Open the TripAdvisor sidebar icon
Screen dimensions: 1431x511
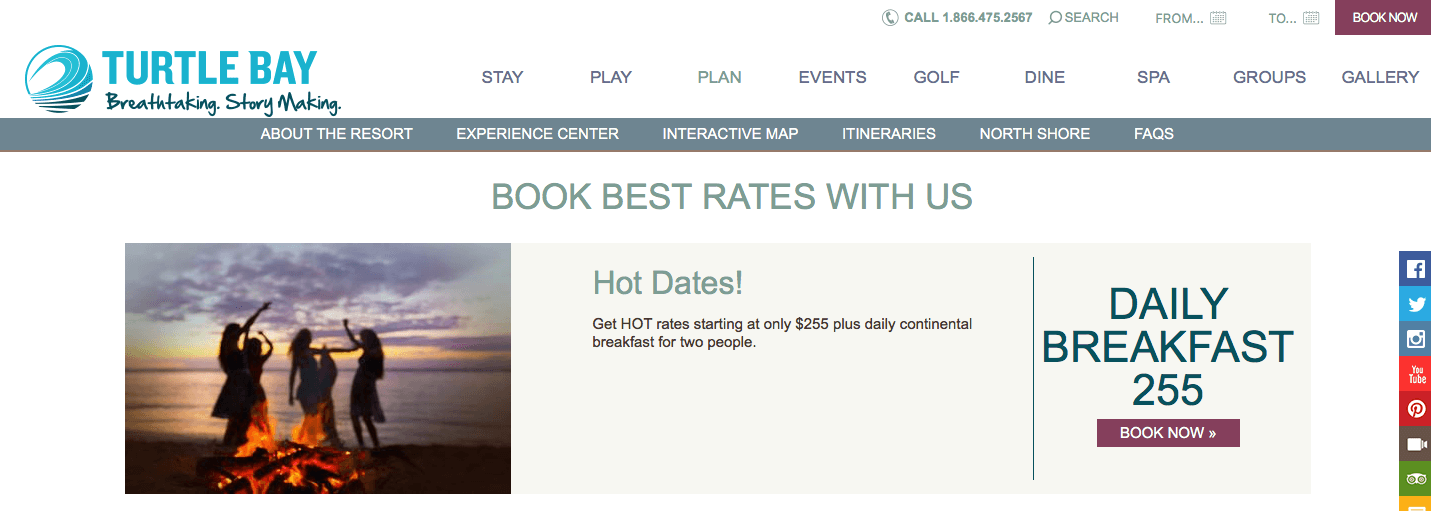(x=1415, y=478)
